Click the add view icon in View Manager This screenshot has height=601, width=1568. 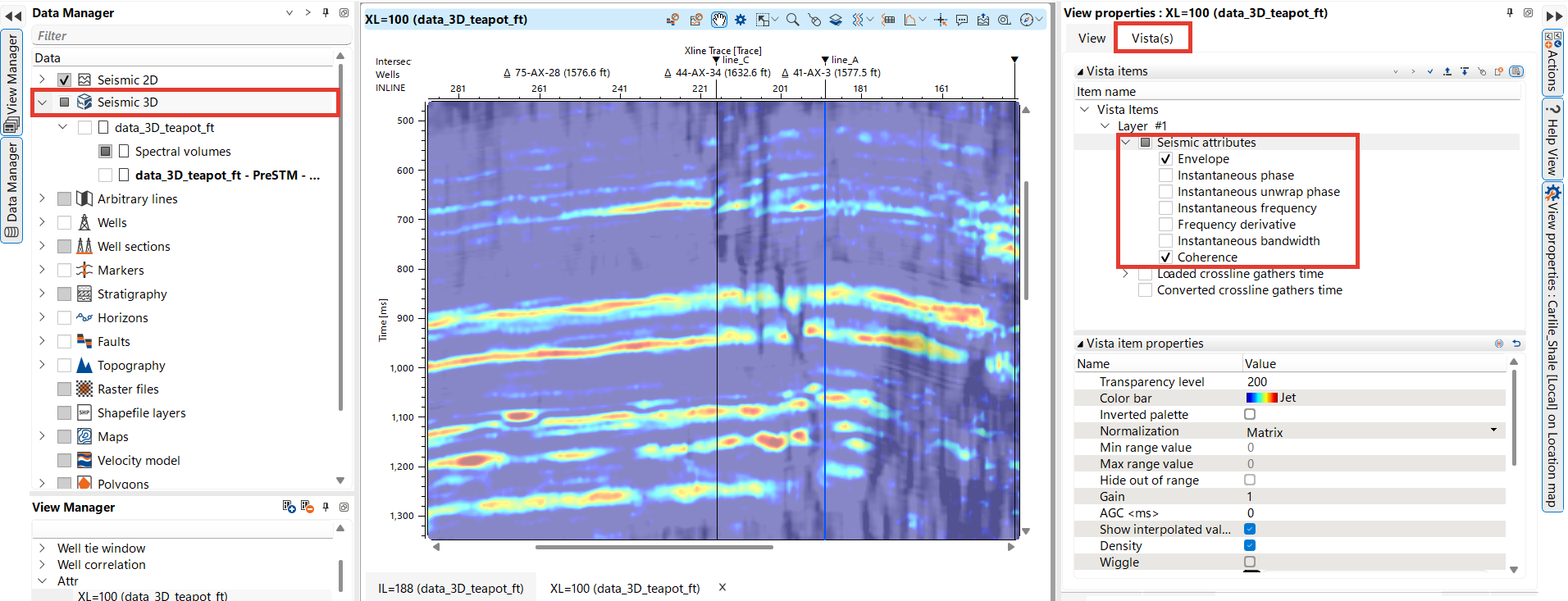click(289, 507)
